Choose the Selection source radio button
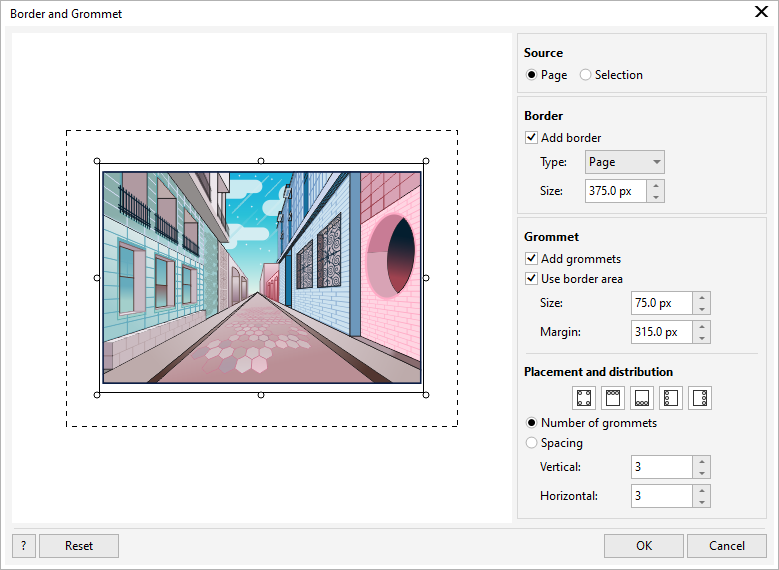This screenshot has height=570, width=779. point(586,75)
